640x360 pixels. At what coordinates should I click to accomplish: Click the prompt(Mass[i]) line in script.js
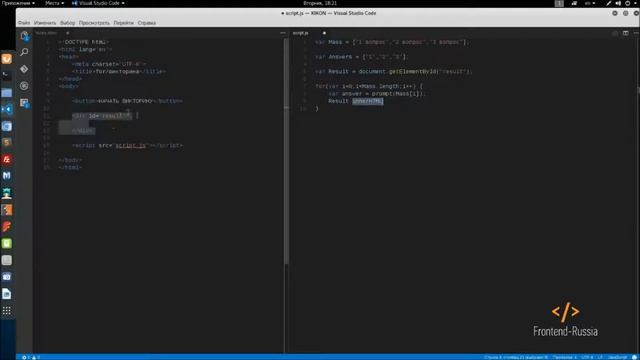coord(377,93)
